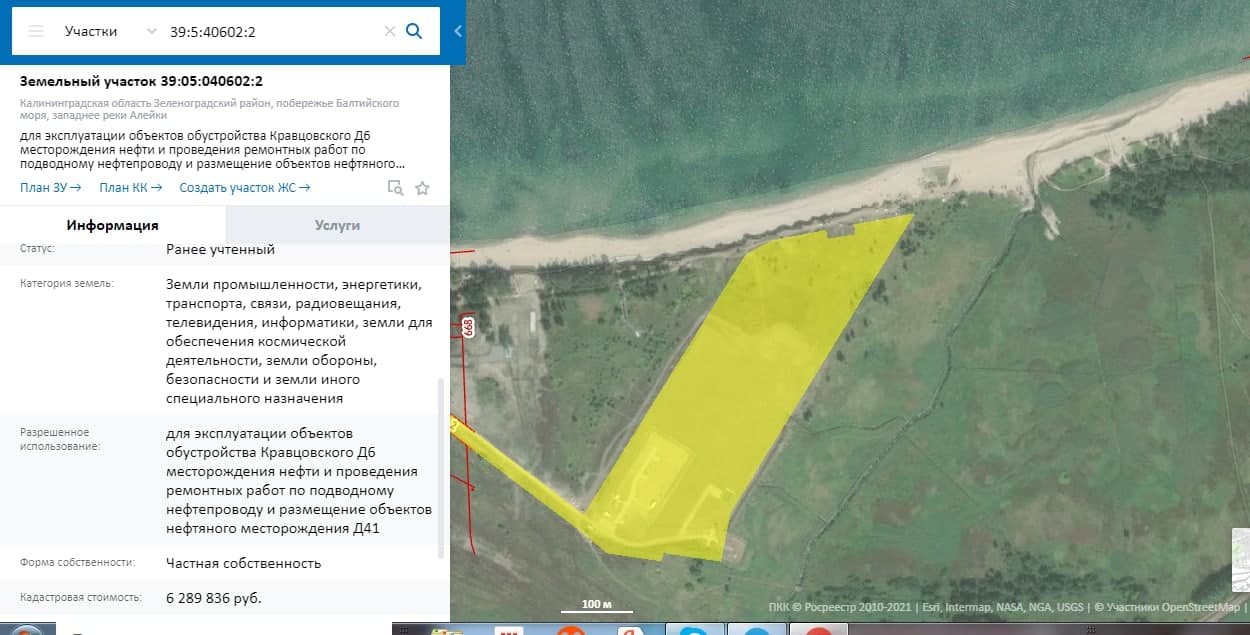
Task: Open the План ЗУ link
Action: 50,188
